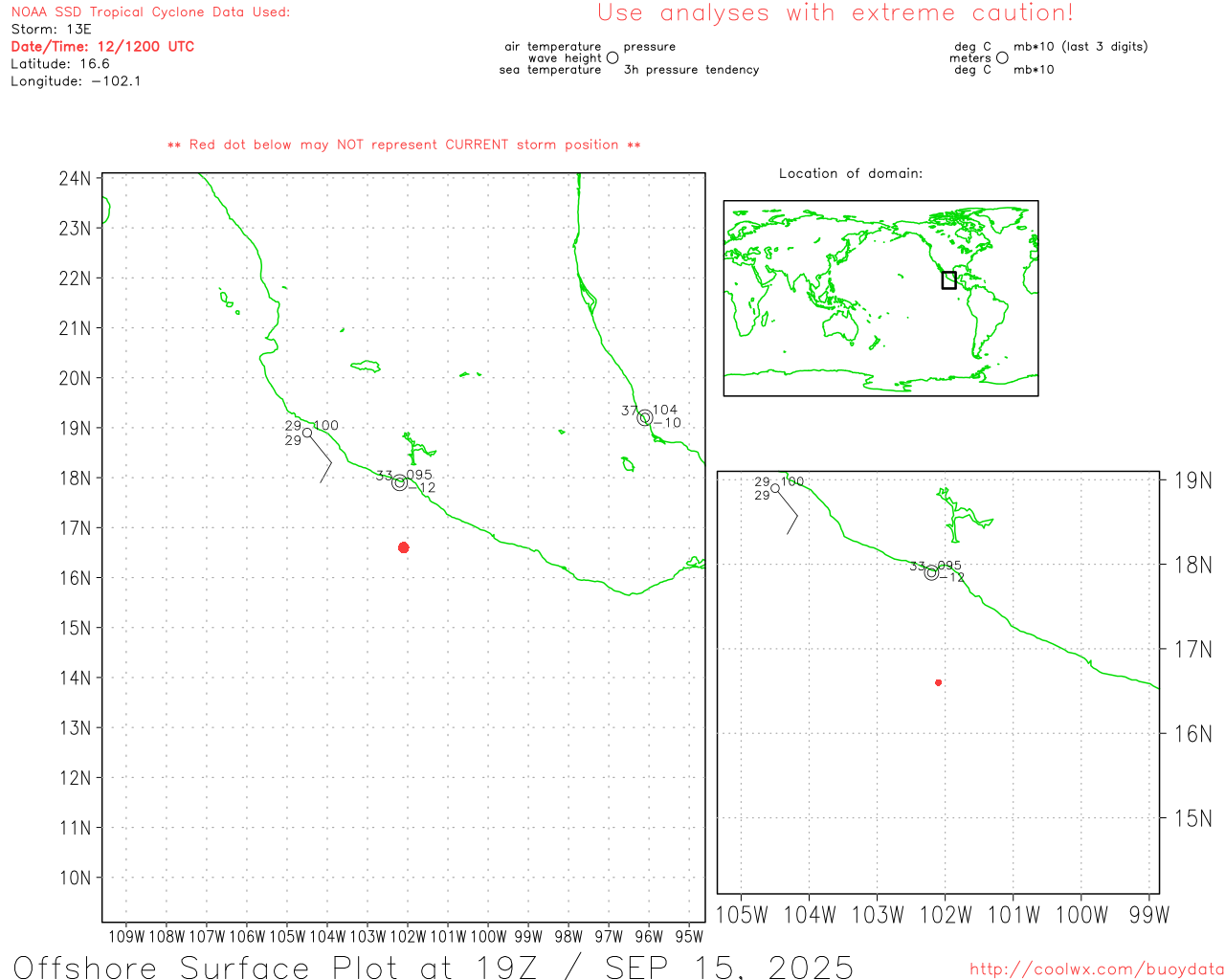Click 'Use analyses with extreme caution!' warning
The width and height of the screenshot is (1225, 980).
[x=835, y=13]
